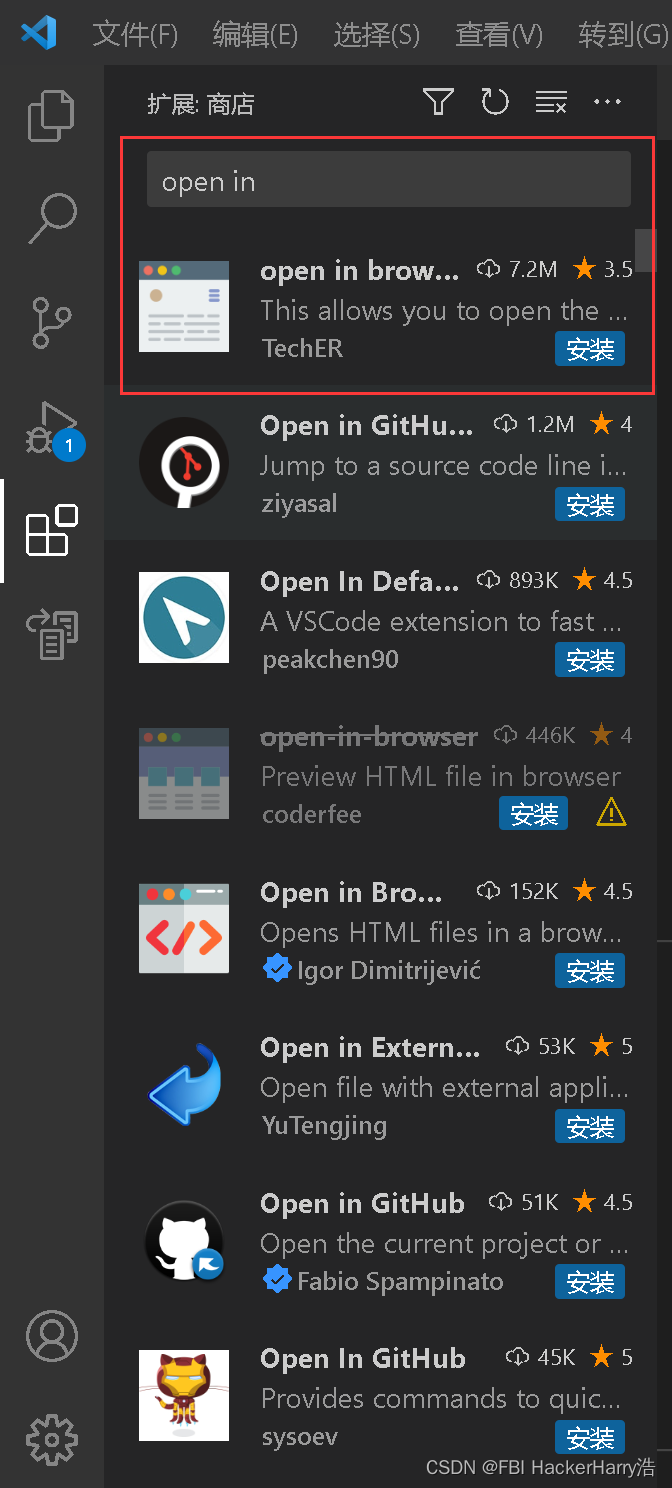Click publisher name YuTengjing
Image resolution: width=672 pixels, height=1488 pixels.
click(x=324, y=1125)
